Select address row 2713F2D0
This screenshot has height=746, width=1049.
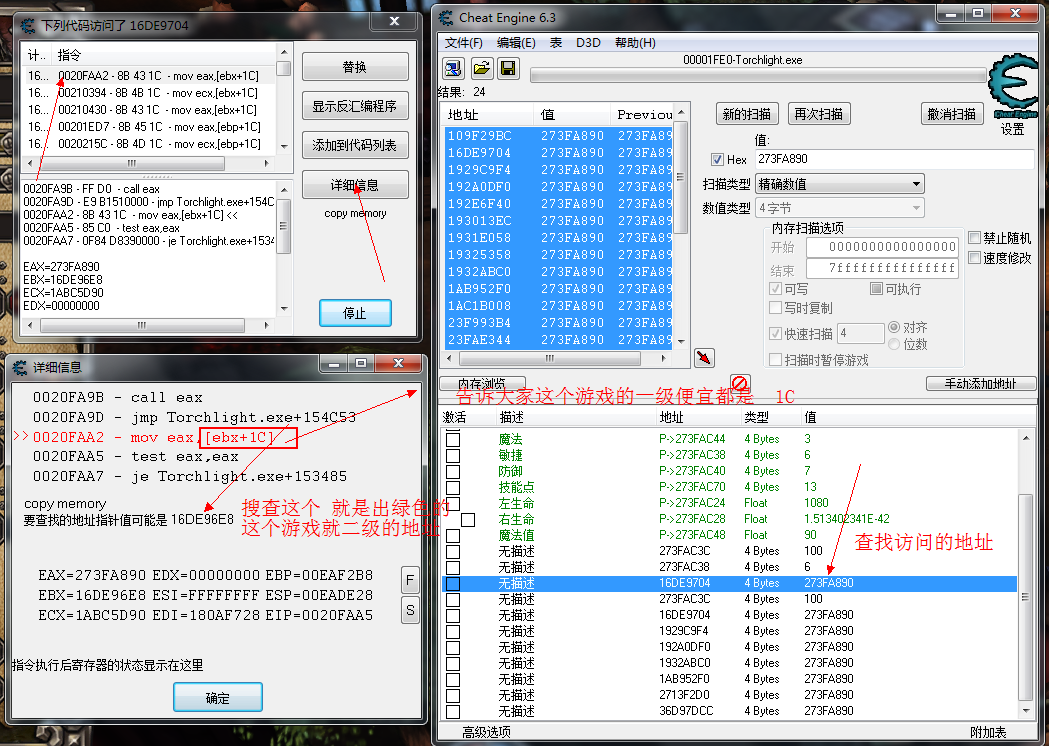pyautogui.click(x=729, y=695)
